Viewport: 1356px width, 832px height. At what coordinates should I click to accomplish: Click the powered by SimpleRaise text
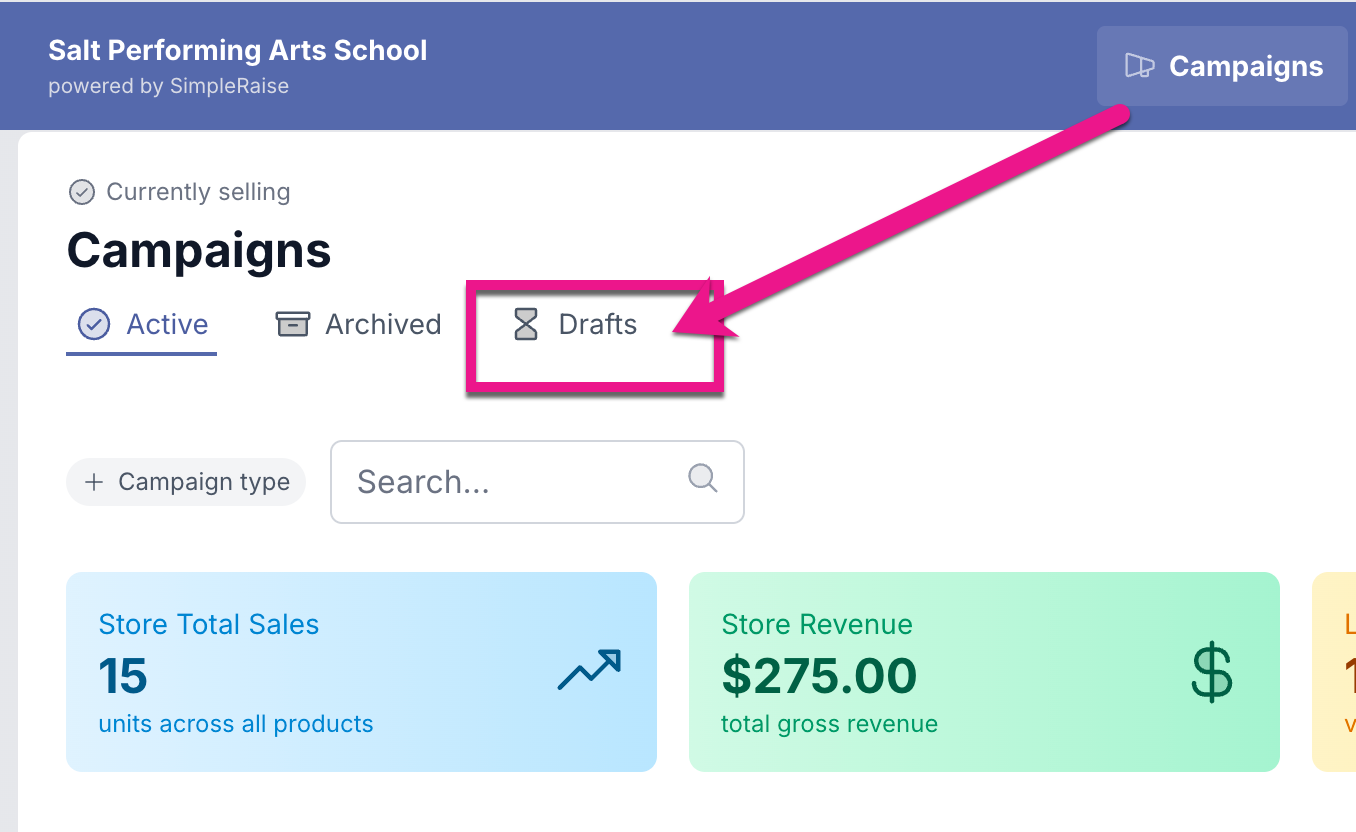pyautogui.click(x=169, y=86)
